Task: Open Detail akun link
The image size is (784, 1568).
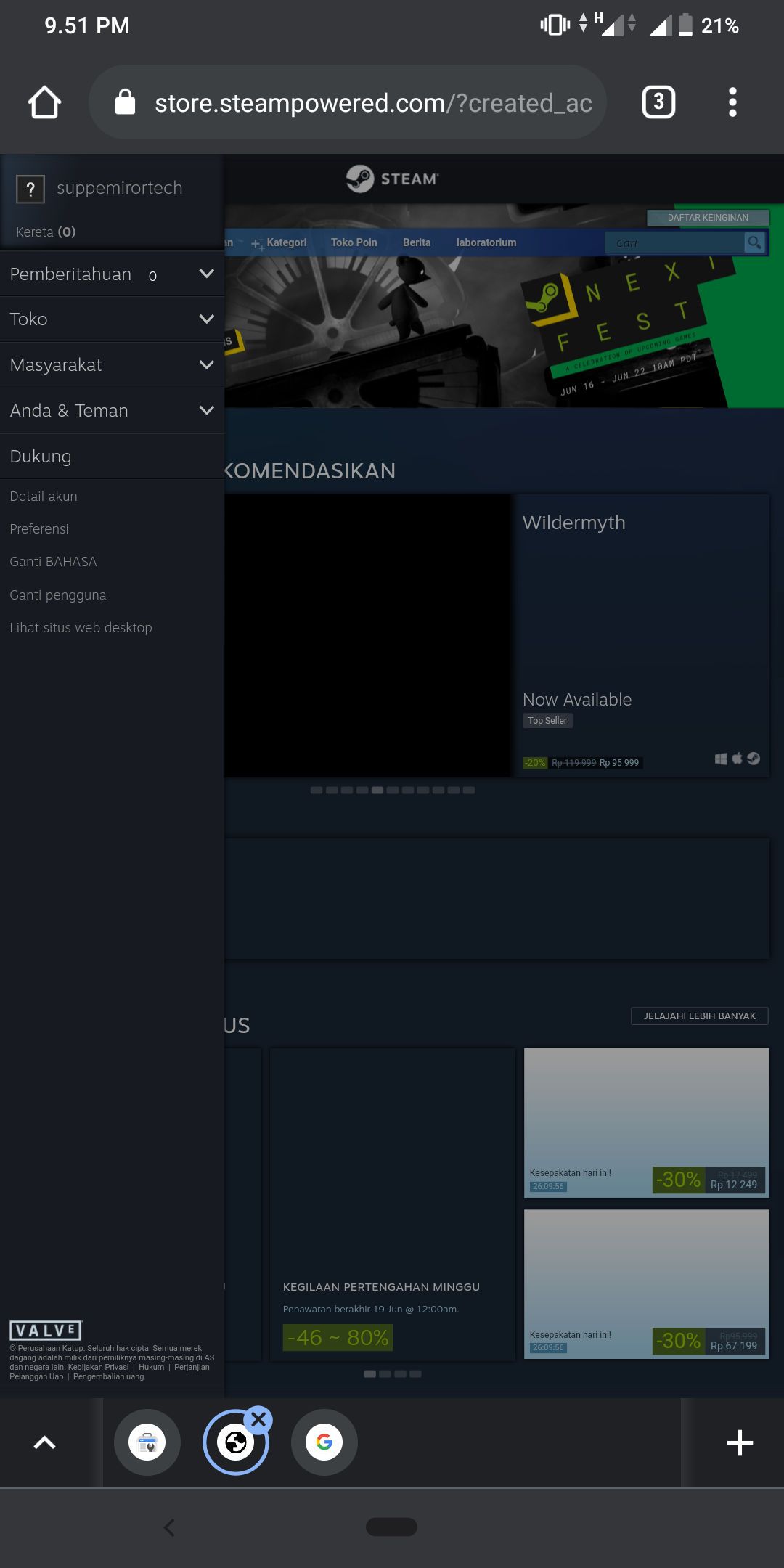Action: (x=44, y=497)
